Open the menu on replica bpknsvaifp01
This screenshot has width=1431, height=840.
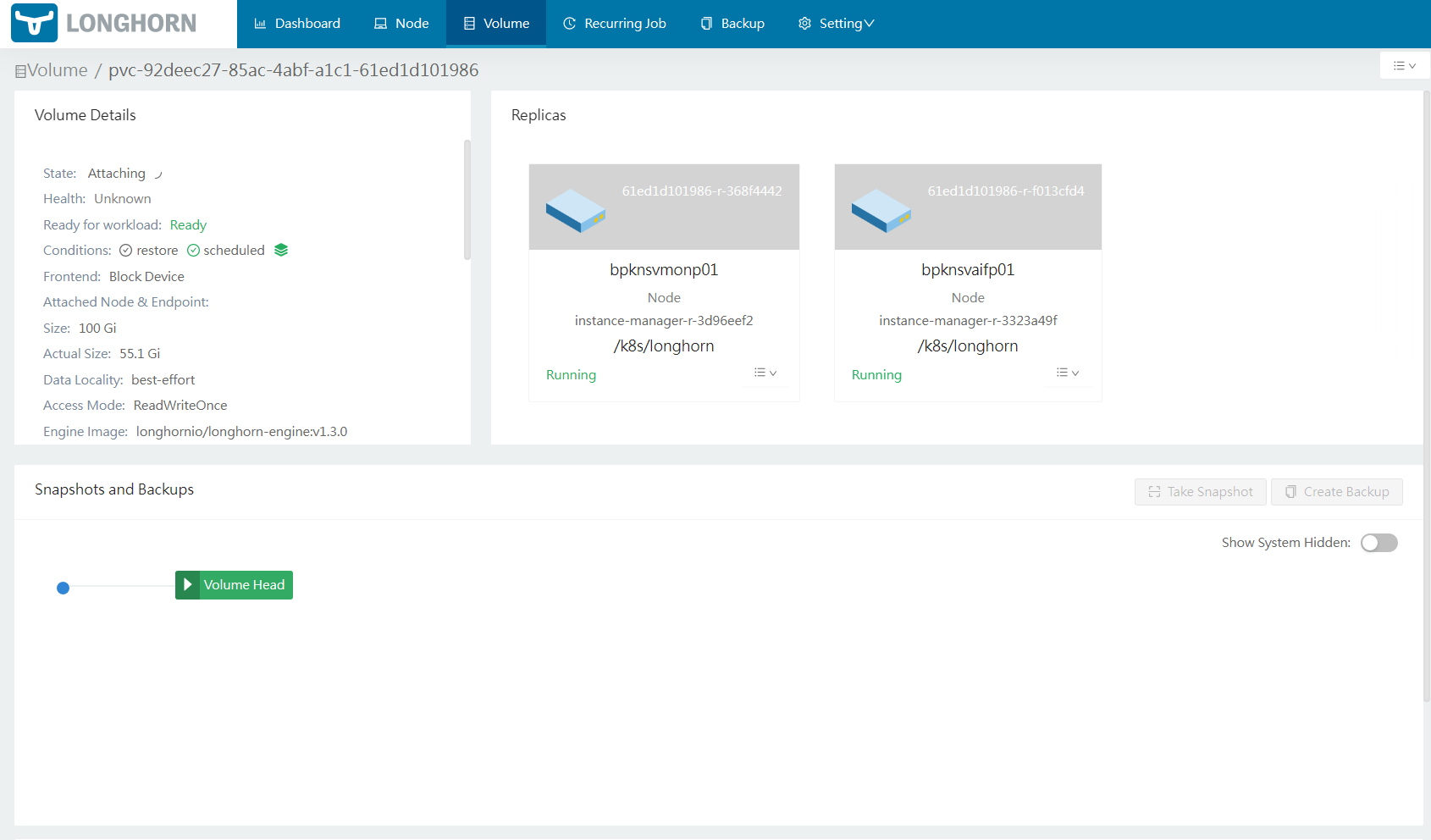click(x=1068, y=373)
